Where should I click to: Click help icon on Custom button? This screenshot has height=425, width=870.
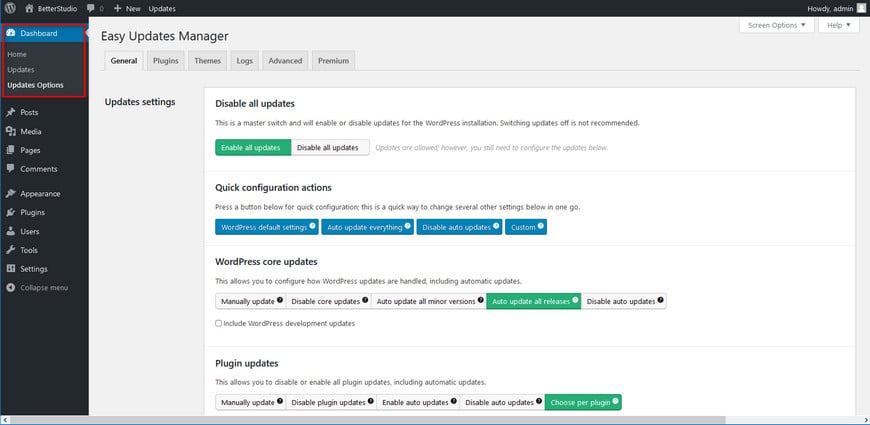540,226
